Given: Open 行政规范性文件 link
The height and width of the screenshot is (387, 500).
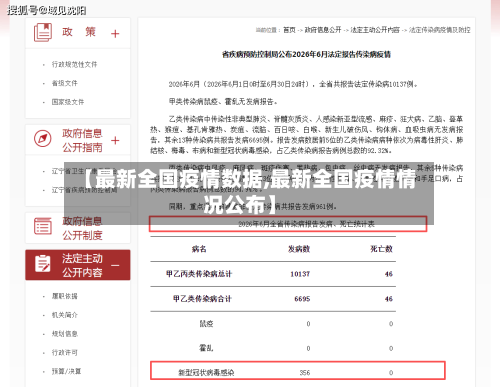Looking at the screenshot, I should [x=74, y=64].
